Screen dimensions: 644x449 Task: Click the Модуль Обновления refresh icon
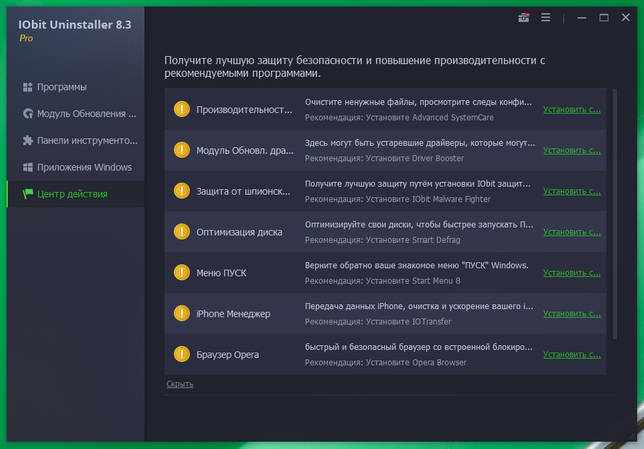click(28, 114)
